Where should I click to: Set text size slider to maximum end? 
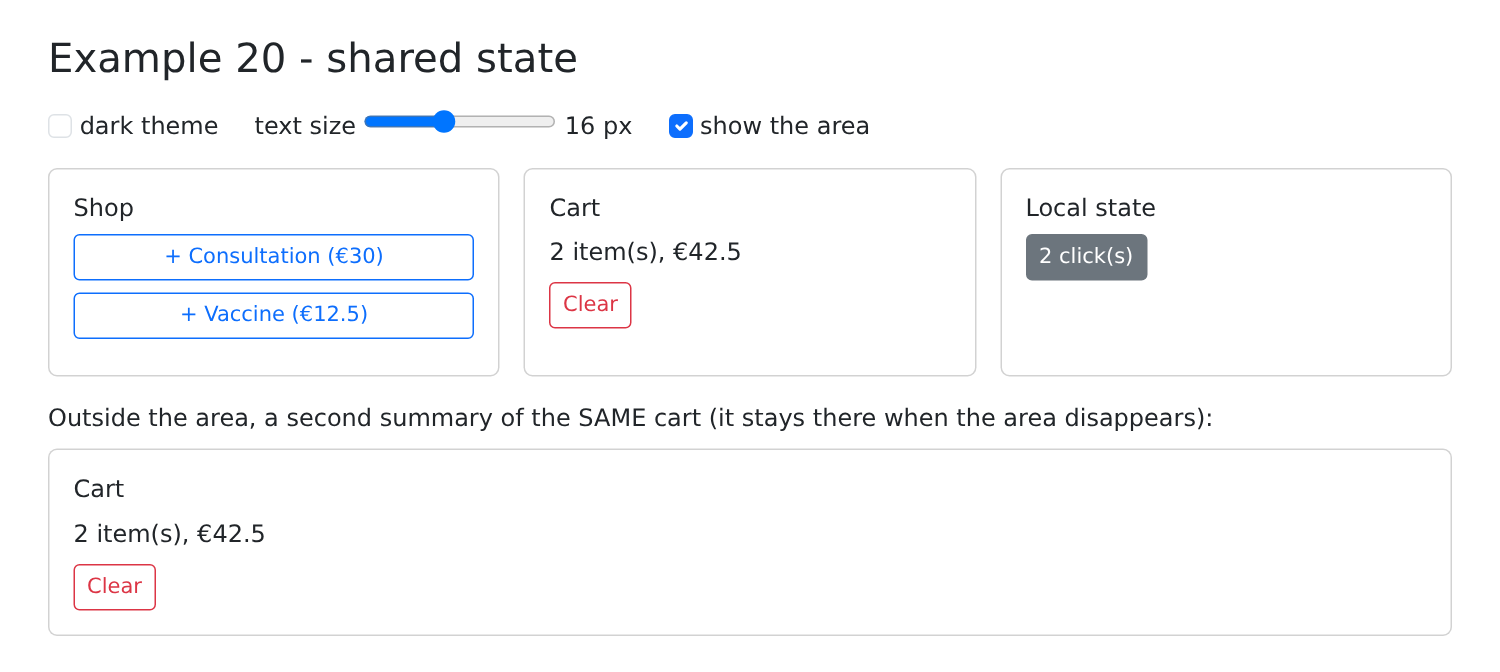pos(553,122)
